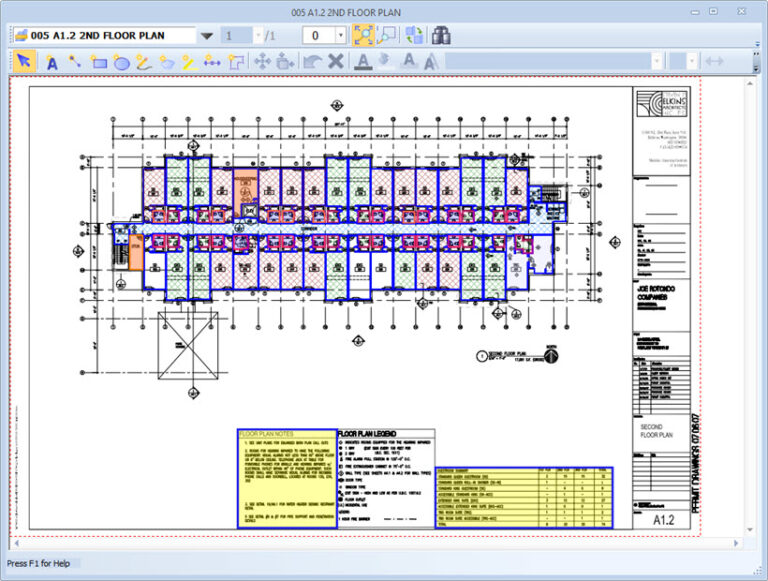This screenshot has height=581, width=768.
Task: Select the cloud shape tool
Action: 167,62
